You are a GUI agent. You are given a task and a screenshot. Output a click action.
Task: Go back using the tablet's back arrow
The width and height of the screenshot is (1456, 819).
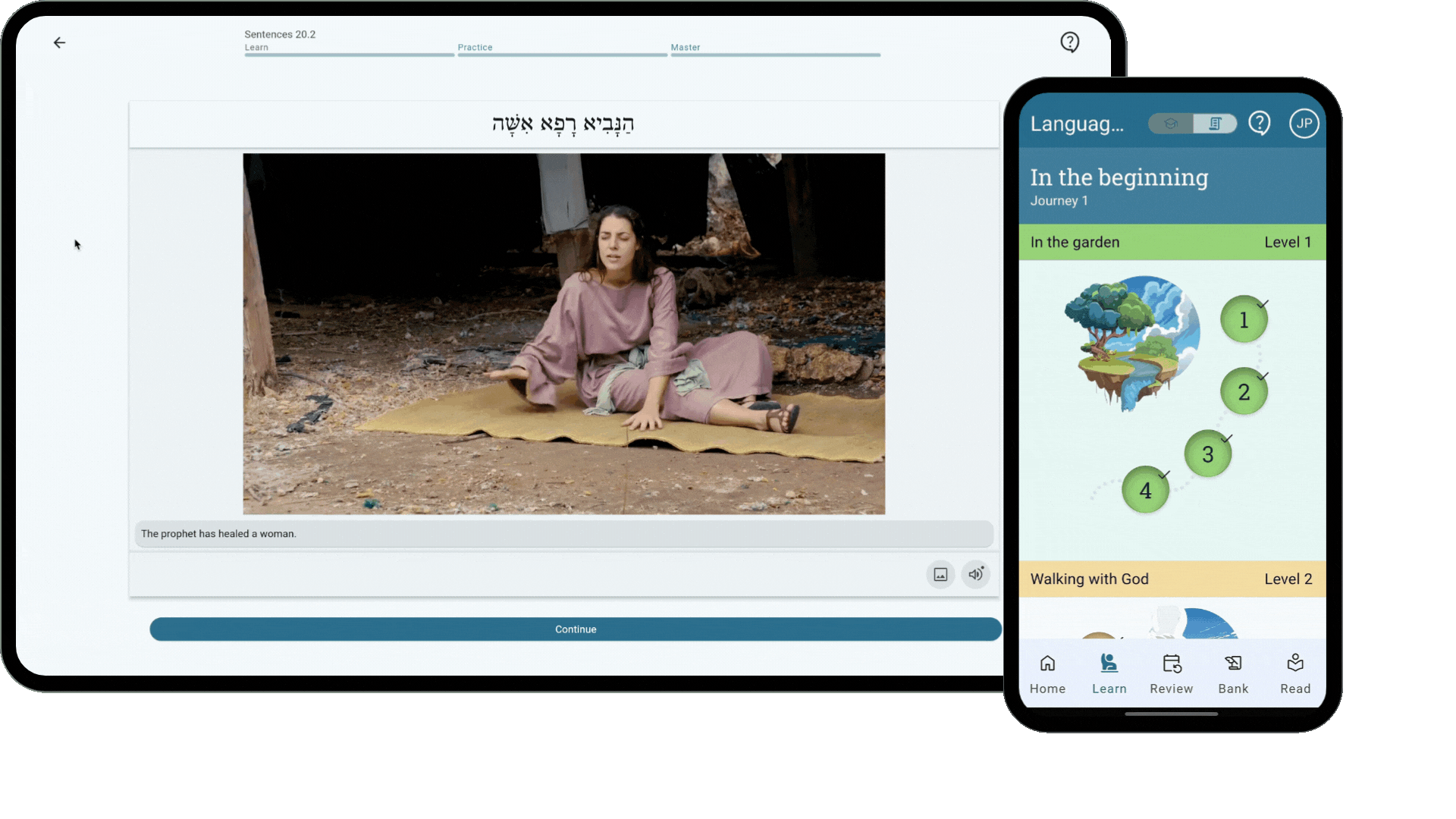(x=59, y=42)
